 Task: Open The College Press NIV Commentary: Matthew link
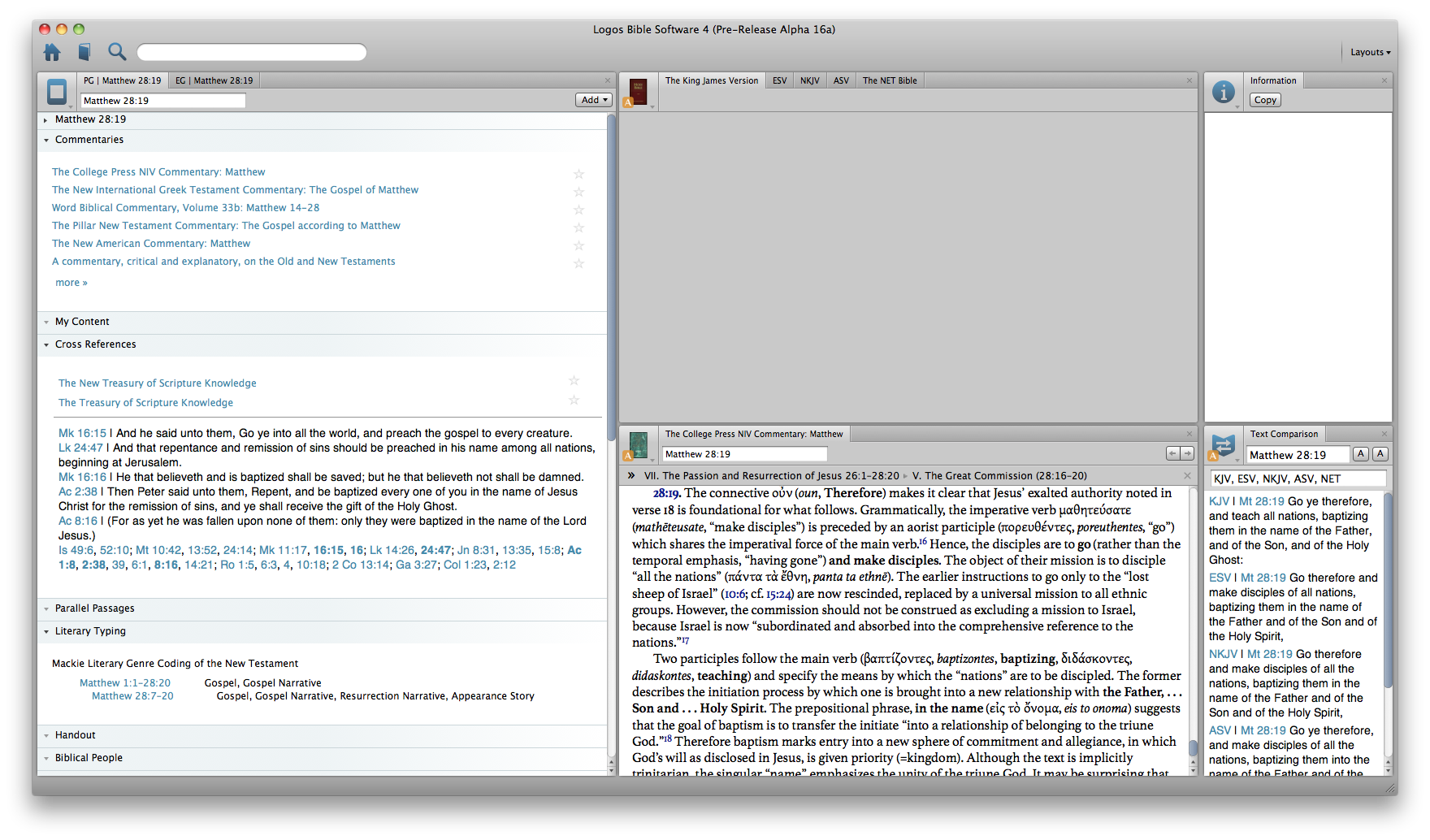click(x=158, y=172)
